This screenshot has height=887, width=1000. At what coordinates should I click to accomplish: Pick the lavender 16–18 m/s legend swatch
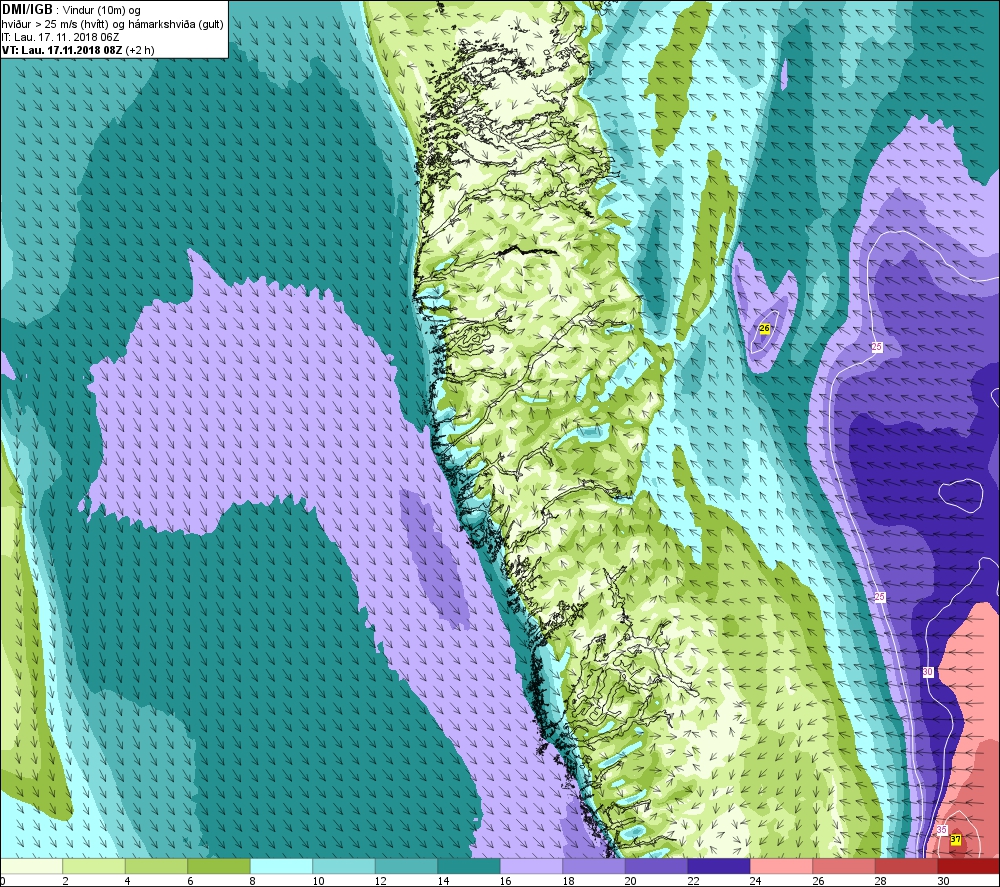(531, 866)
